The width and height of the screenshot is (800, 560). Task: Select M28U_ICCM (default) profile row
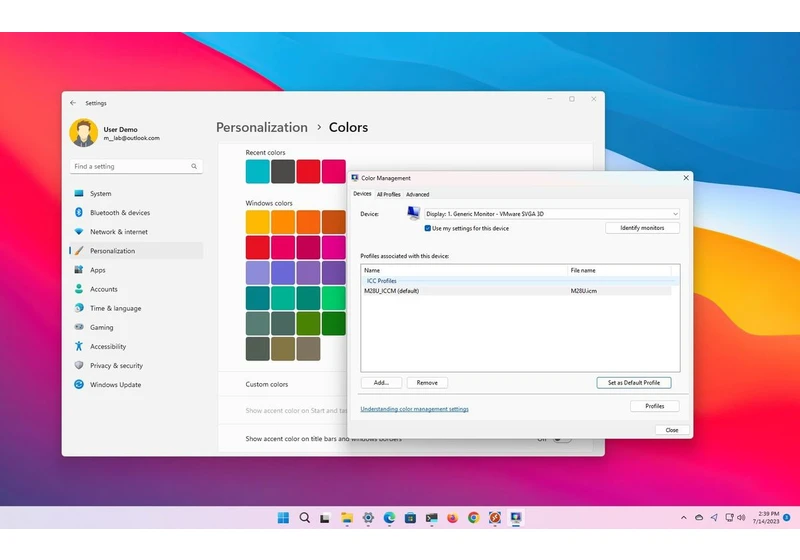point(517,291)
